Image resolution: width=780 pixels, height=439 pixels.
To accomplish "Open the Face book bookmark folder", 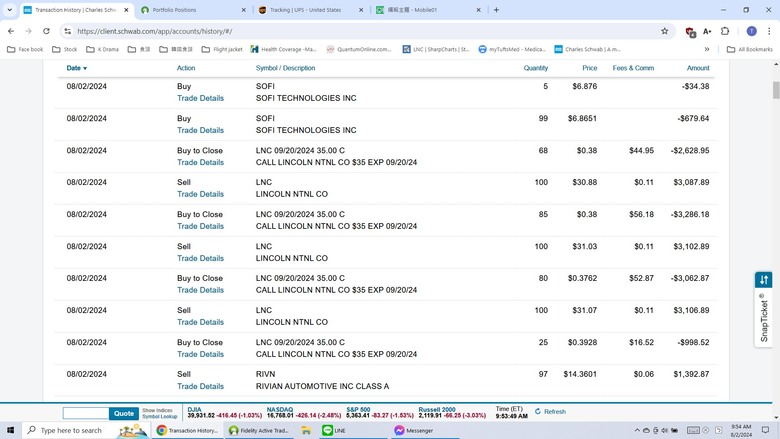I will [25, 49].
